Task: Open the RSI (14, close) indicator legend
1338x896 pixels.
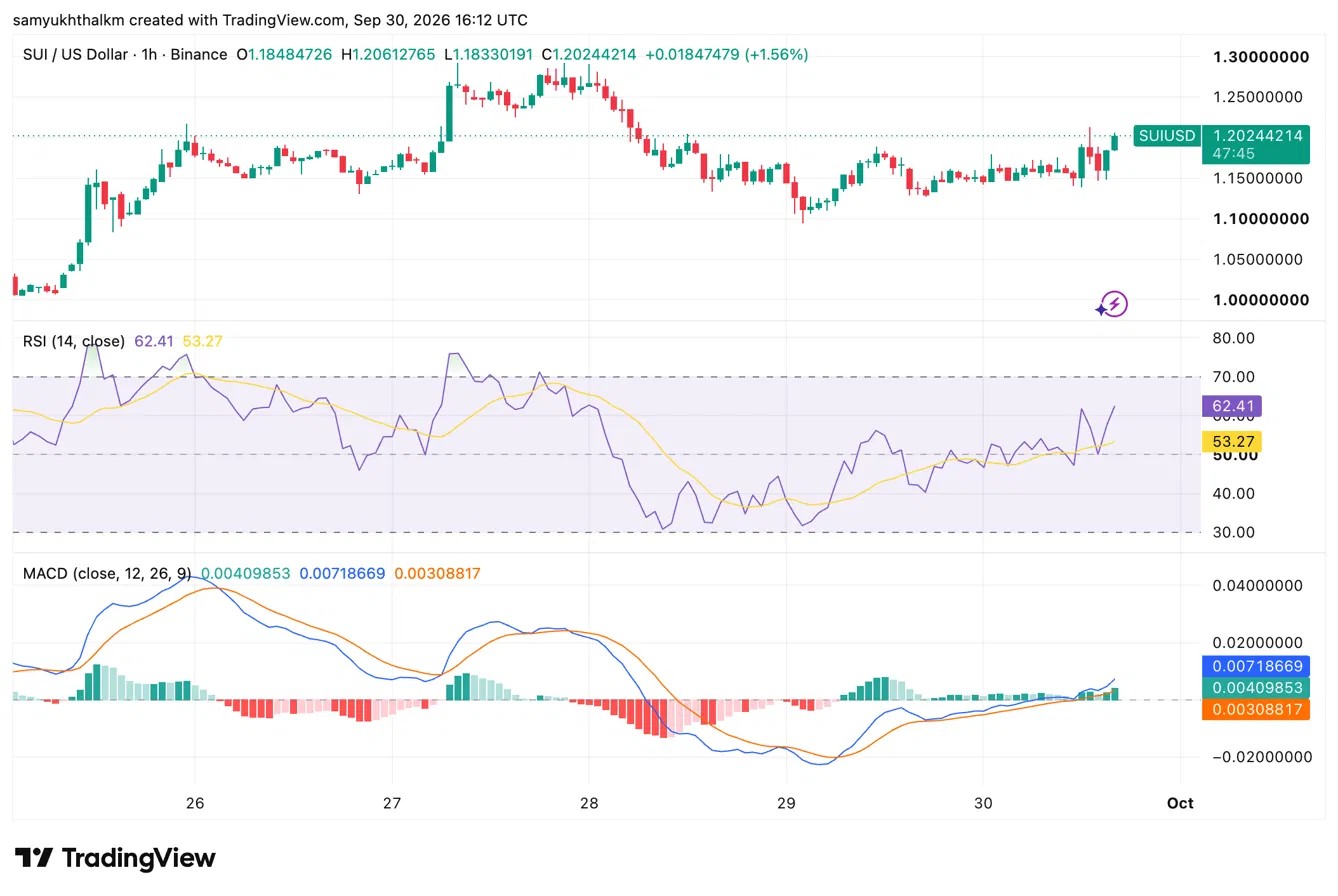Action: (x=74, y=341)
